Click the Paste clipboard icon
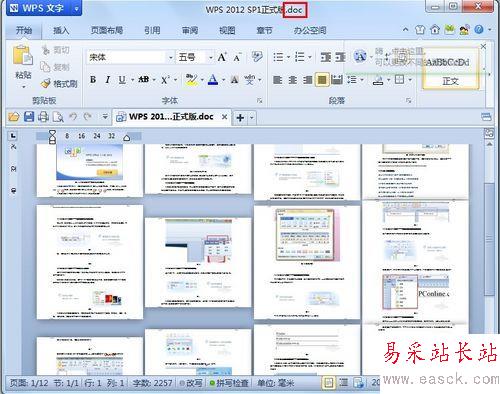Screen dimensions: 500x394 click(23, 56)
